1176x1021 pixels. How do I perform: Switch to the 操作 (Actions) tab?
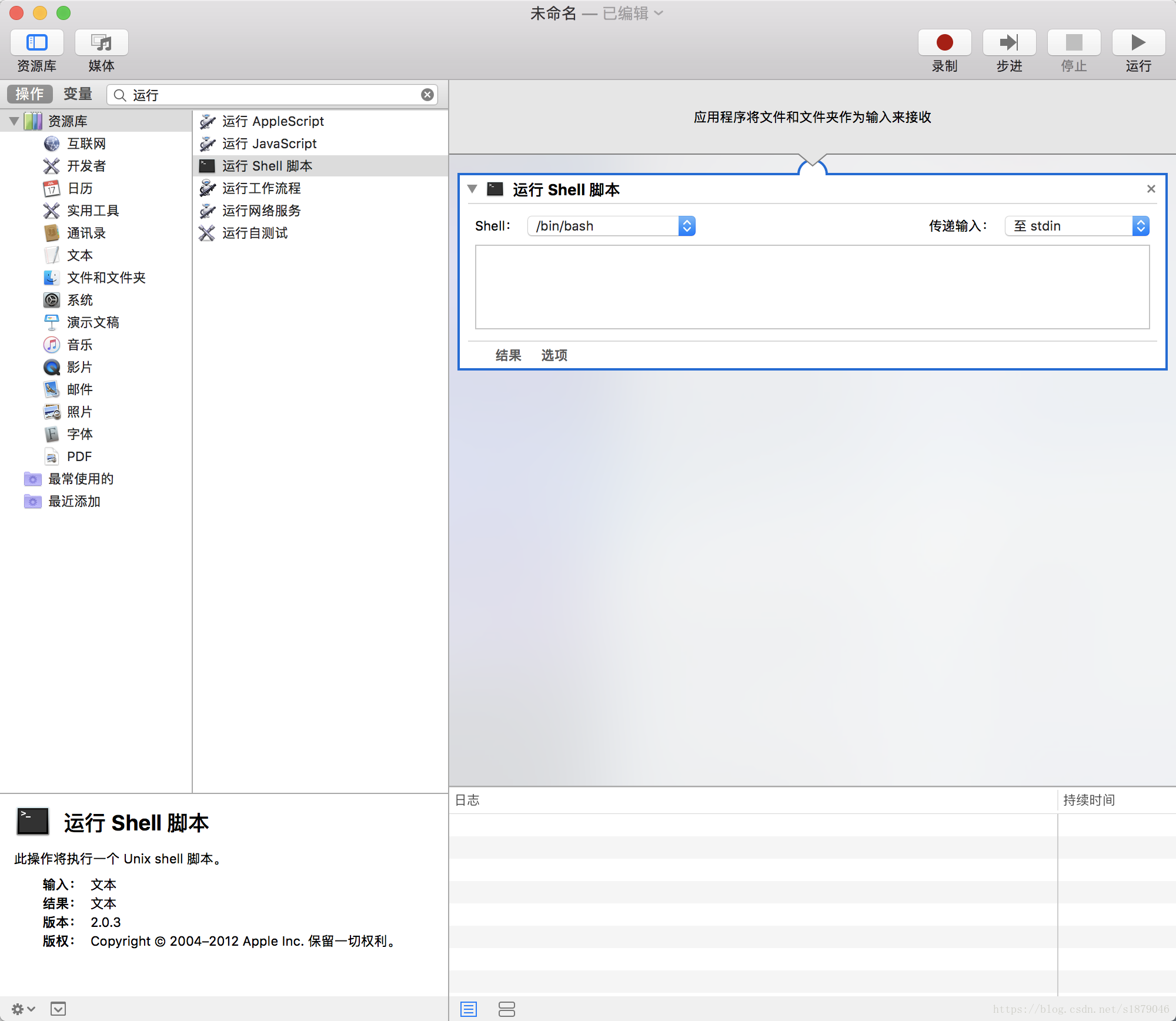29,94
